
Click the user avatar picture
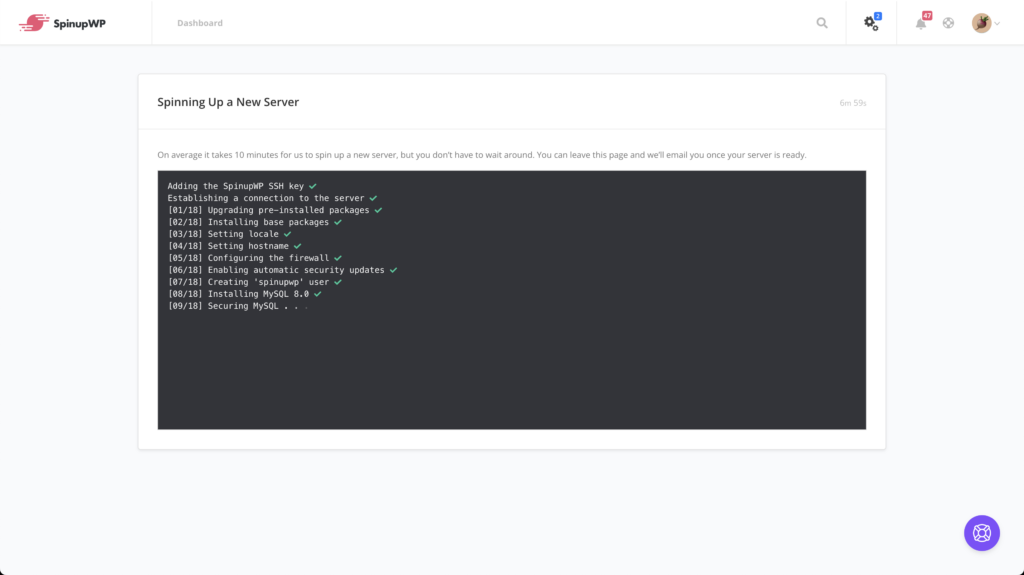coord(981,23)
